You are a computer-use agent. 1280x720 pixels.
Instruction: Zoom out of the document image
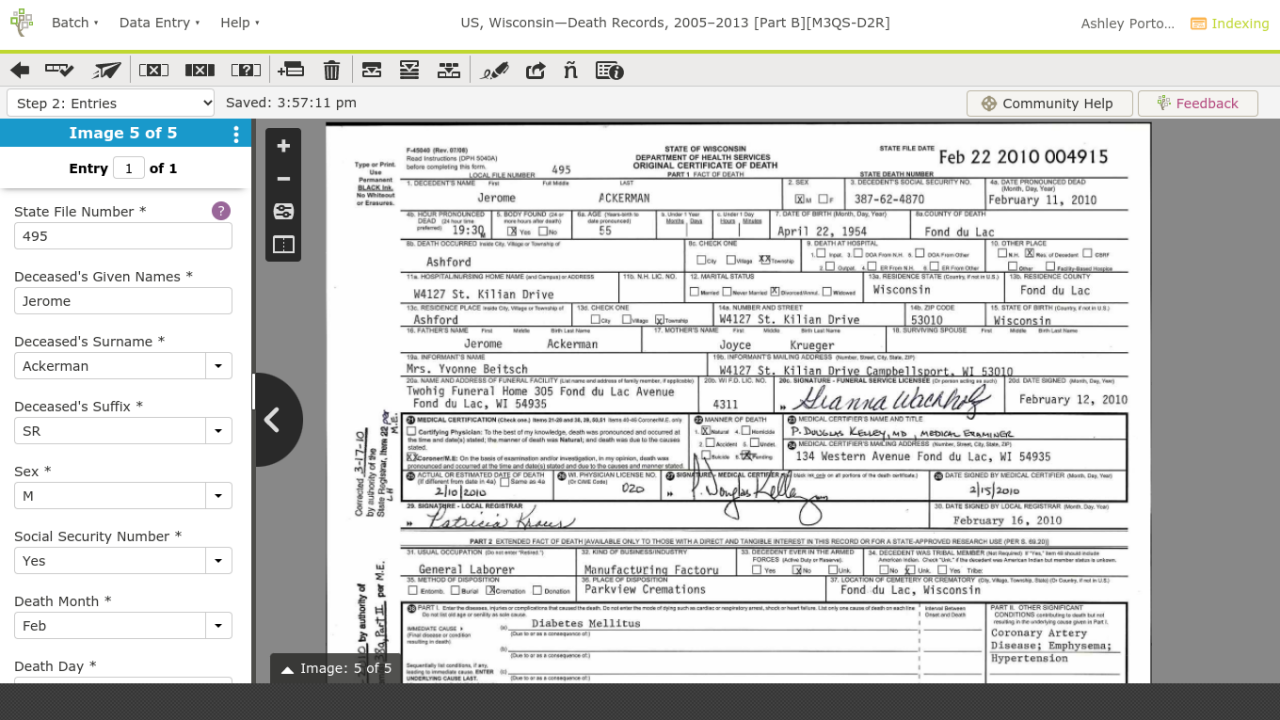[283, 179]
